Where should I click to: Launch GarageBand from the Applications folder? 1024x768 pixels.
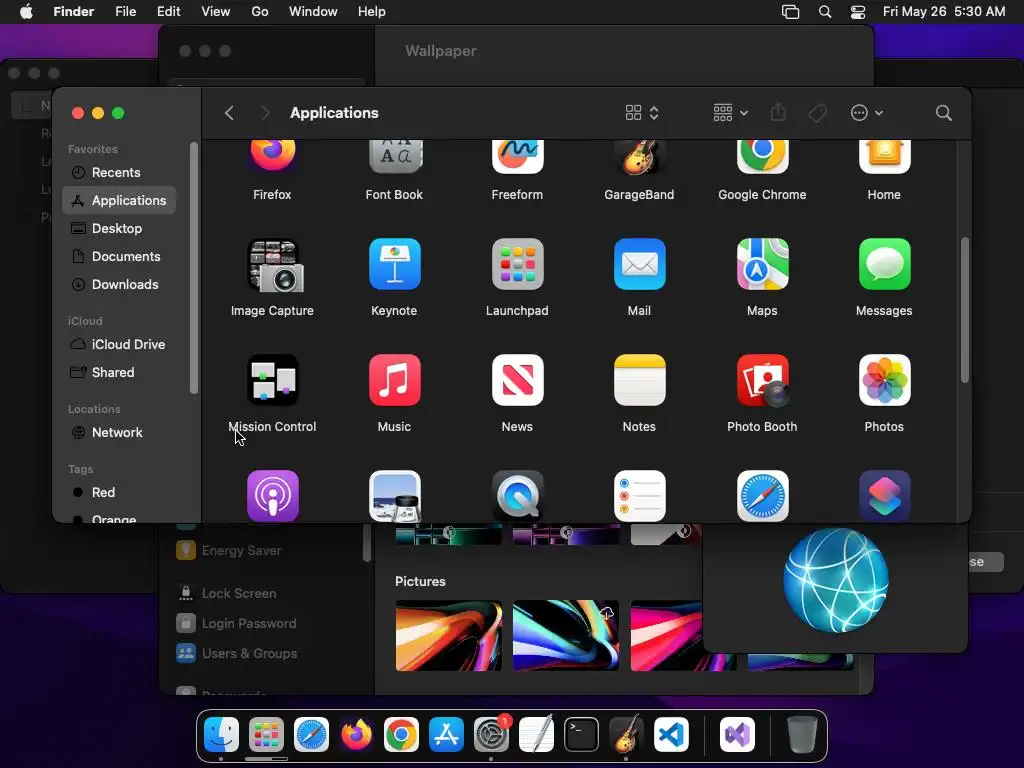[x=639, y=157]
